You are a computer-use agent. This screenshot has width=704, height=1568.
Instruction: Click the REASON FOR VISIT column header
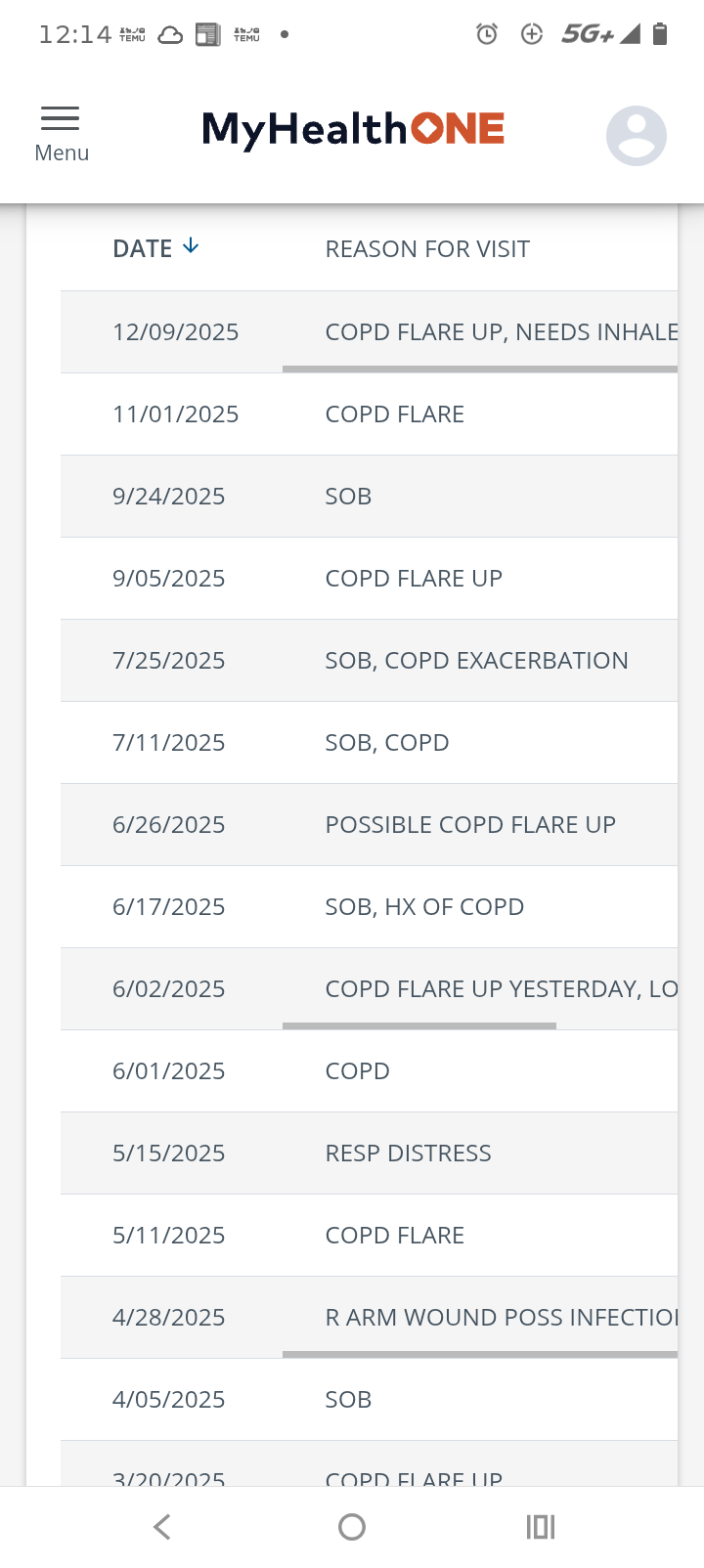(x=427, y=249)
